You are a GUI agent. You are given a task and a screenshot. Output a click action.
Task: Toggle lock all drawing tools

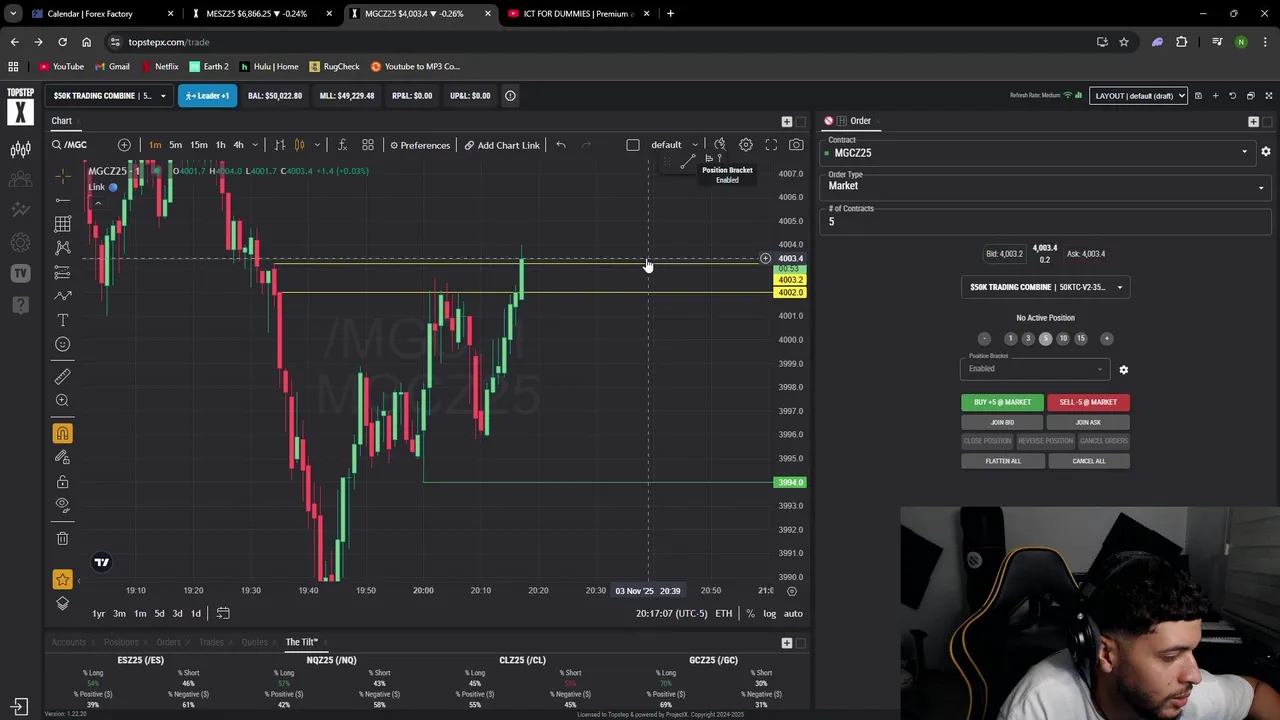[62, 481]
